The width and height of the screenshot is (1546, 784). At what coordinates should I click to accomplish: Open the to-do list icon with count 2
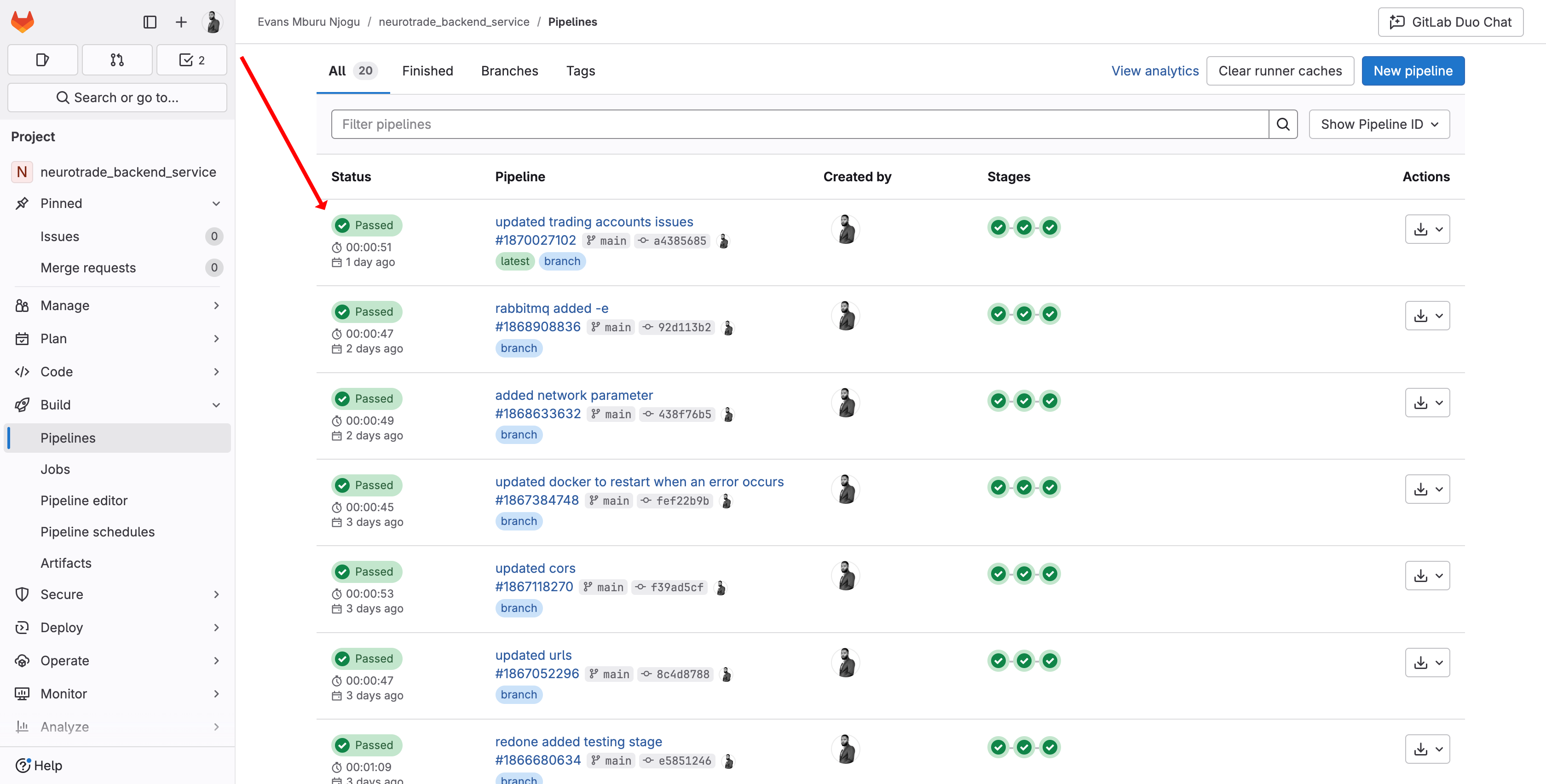(192, 60)
